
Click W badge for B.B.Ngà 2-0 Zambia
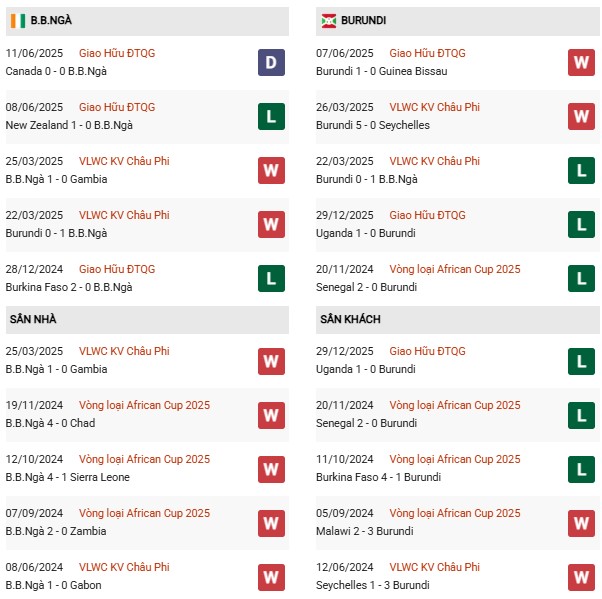(271, 522)
